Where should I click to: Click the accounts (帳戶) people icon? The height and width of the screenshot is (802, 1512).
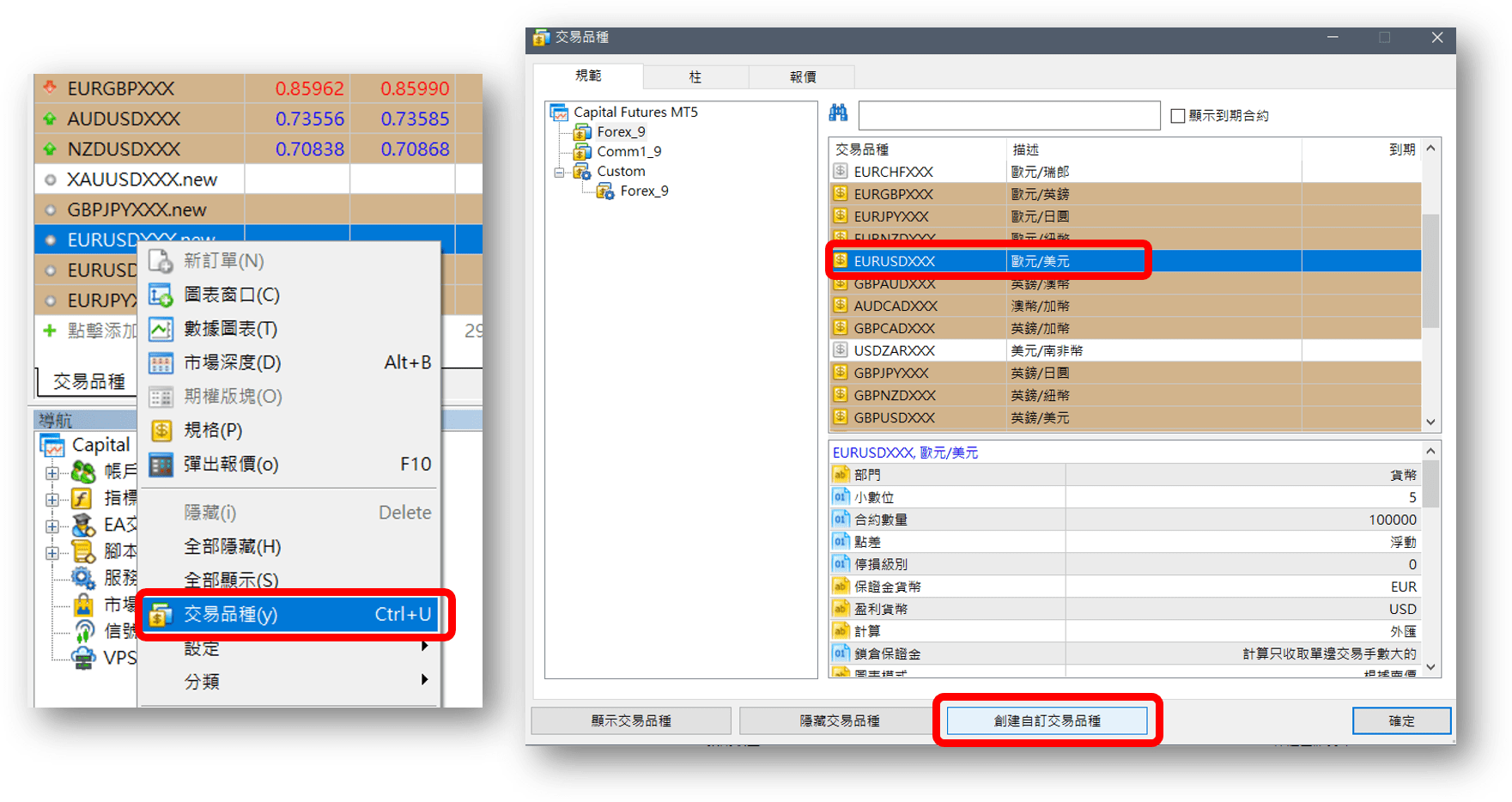click(83, 471)
